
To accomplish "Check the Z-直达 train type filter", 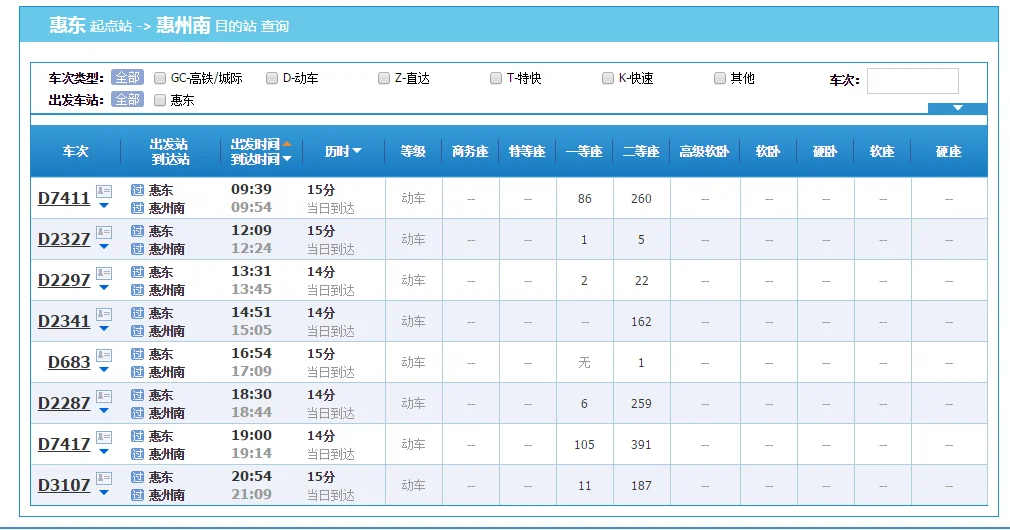I will click(384, 78).
